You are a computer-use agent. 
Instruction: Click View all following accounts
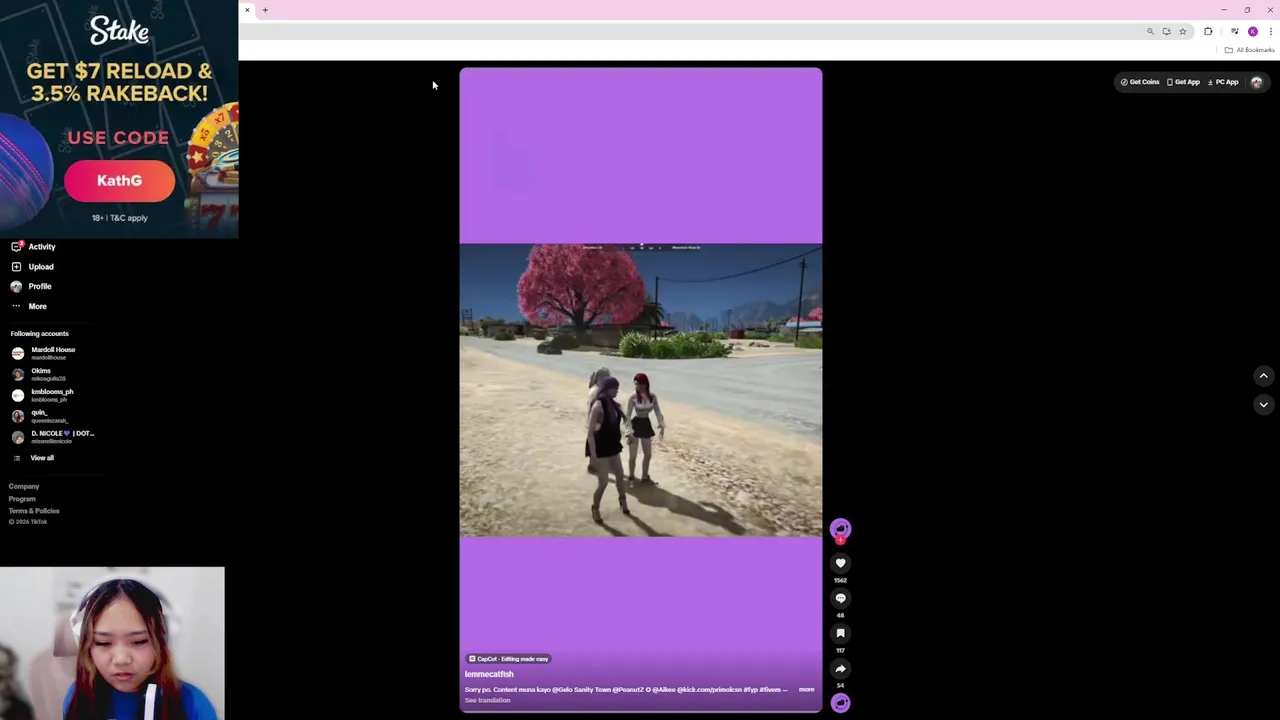tap(42, 458)
